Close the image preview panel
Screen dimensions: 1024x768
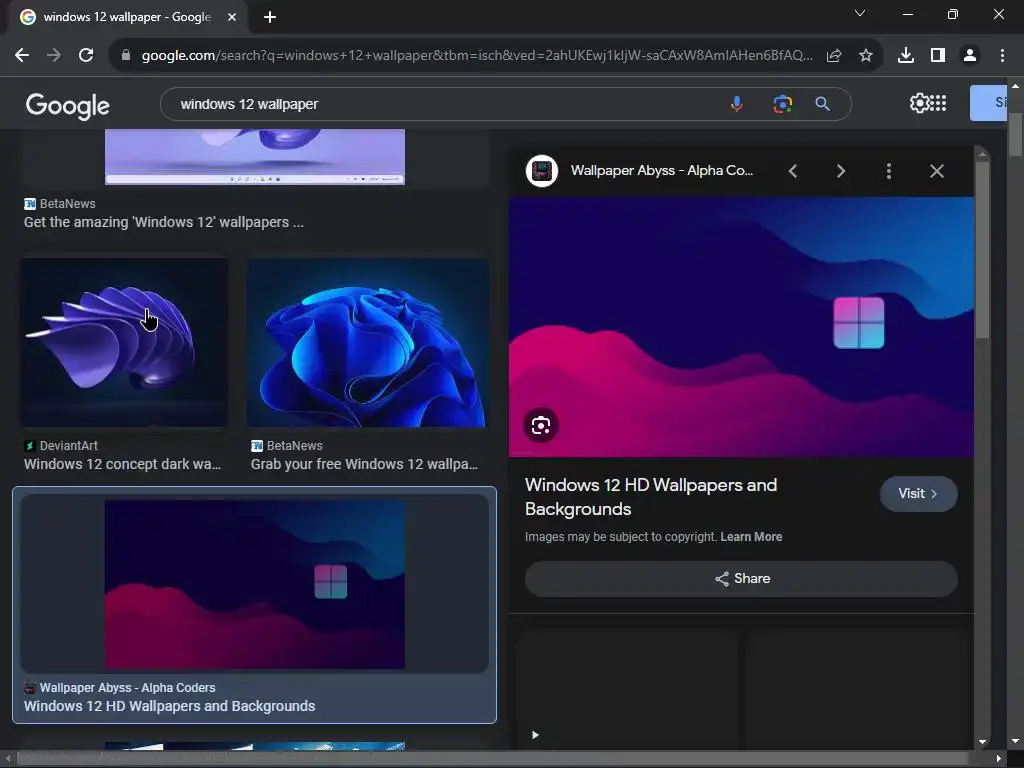pyautogui.click(x=936, y=171)
